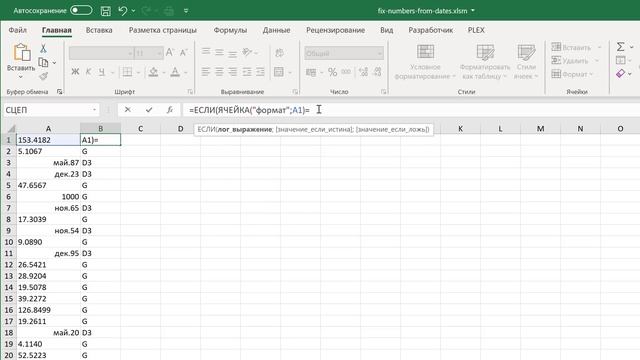
Task: Open Условное форматирование button
Action: pyautogui.click(x=425, y=62)
